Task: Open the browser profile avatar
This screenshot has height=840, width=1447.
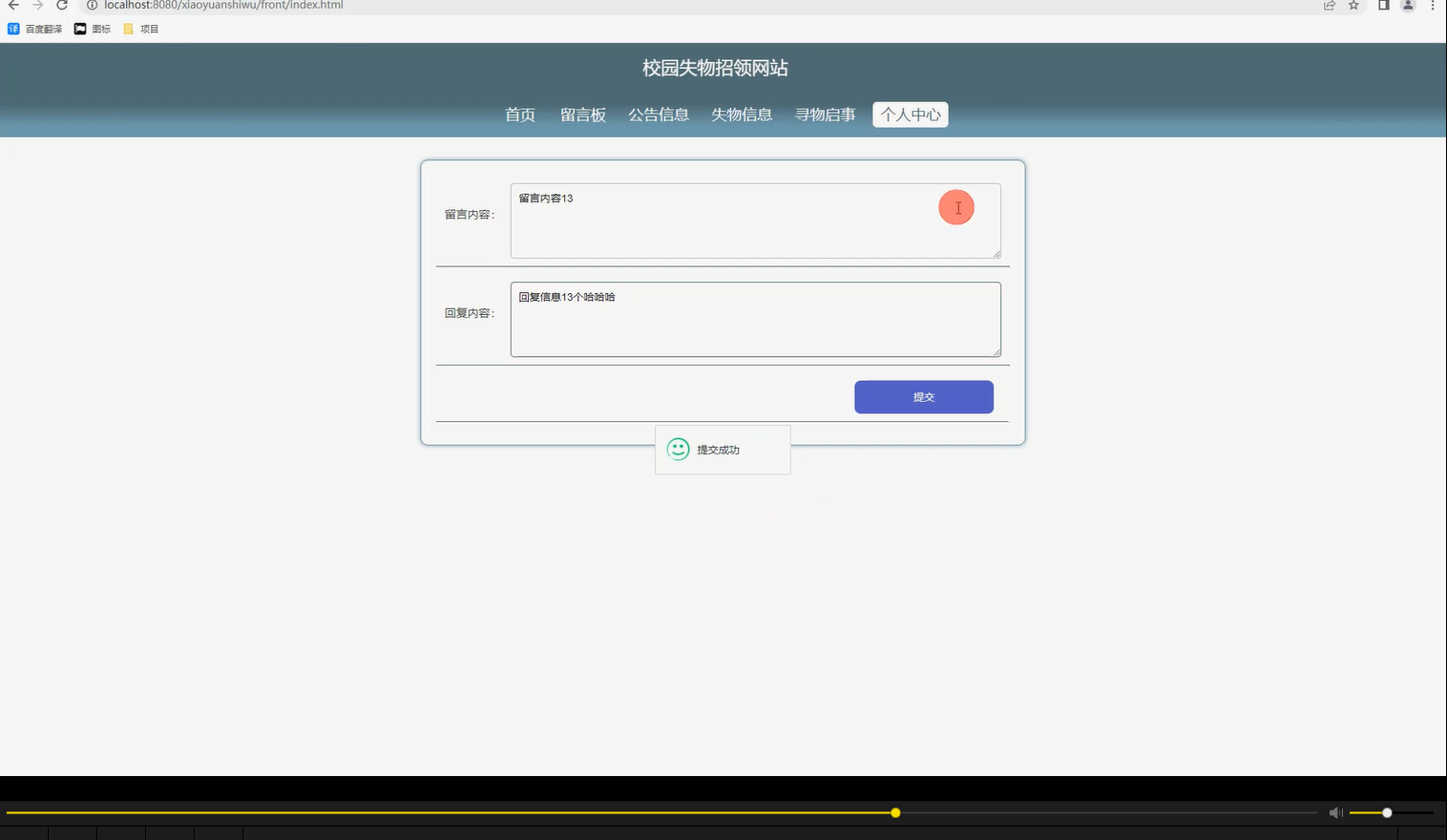Action: pos(1408,5)
